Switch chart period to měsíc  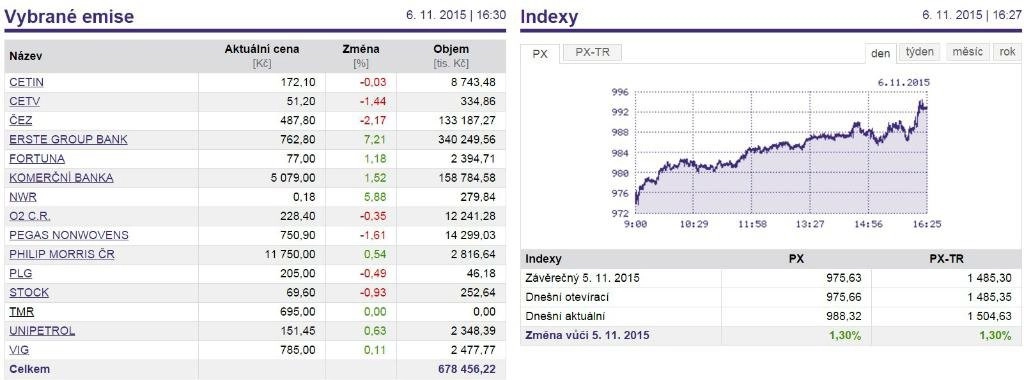pyautogui.click(x=967, y=52)
